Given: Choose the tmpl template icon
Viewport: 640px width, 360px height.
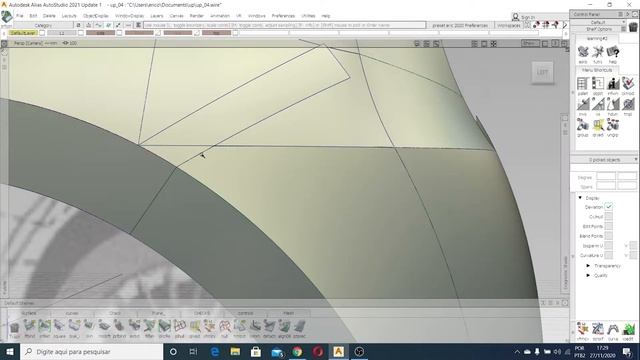Looking at the screenshot, I should (x=628, y=107).
